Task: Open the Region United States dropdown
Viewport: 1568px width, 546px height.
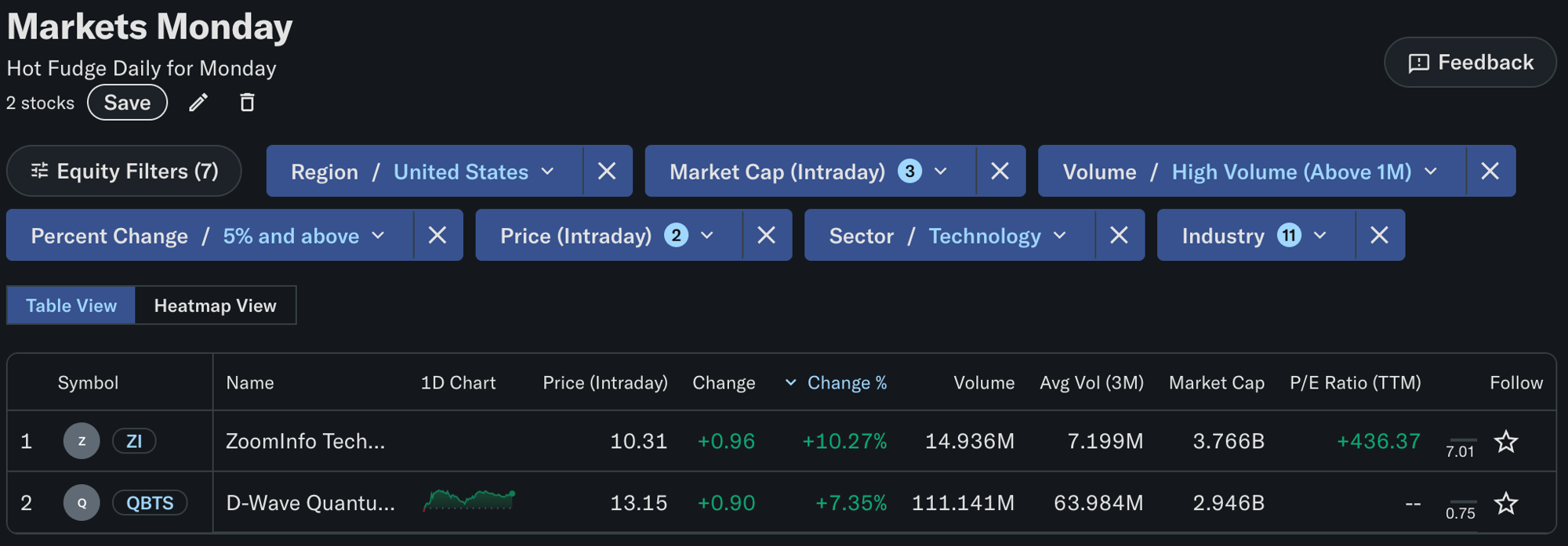Action: [424, 171]
